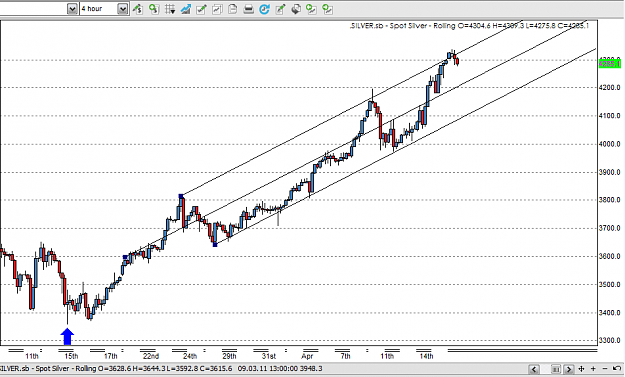This screenshot has width=625, height=377.
Task: Click the status bar OHLC readout text
Action: [x=116, y=369]
